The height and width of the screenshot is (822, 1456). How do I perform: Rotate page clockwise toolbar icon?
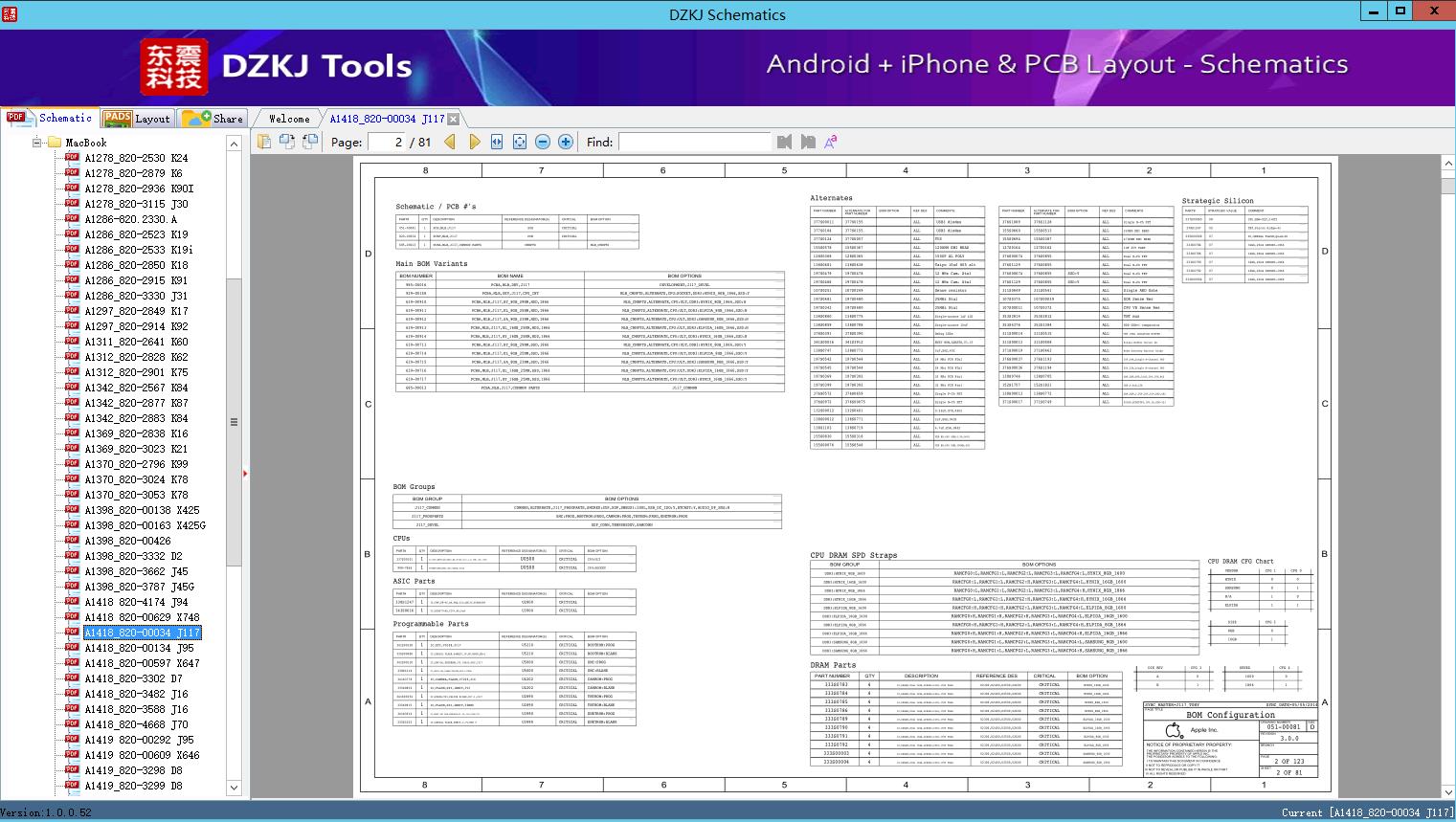(x=310, y=142)
